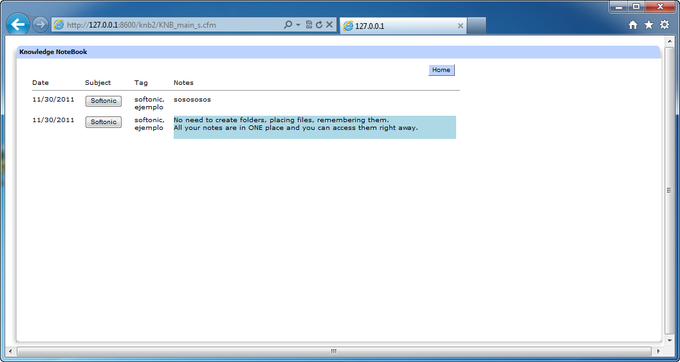The height and width of the screenshot is (362, 680).
Task: Click the compatibility view icon
Action: point(309,25)
